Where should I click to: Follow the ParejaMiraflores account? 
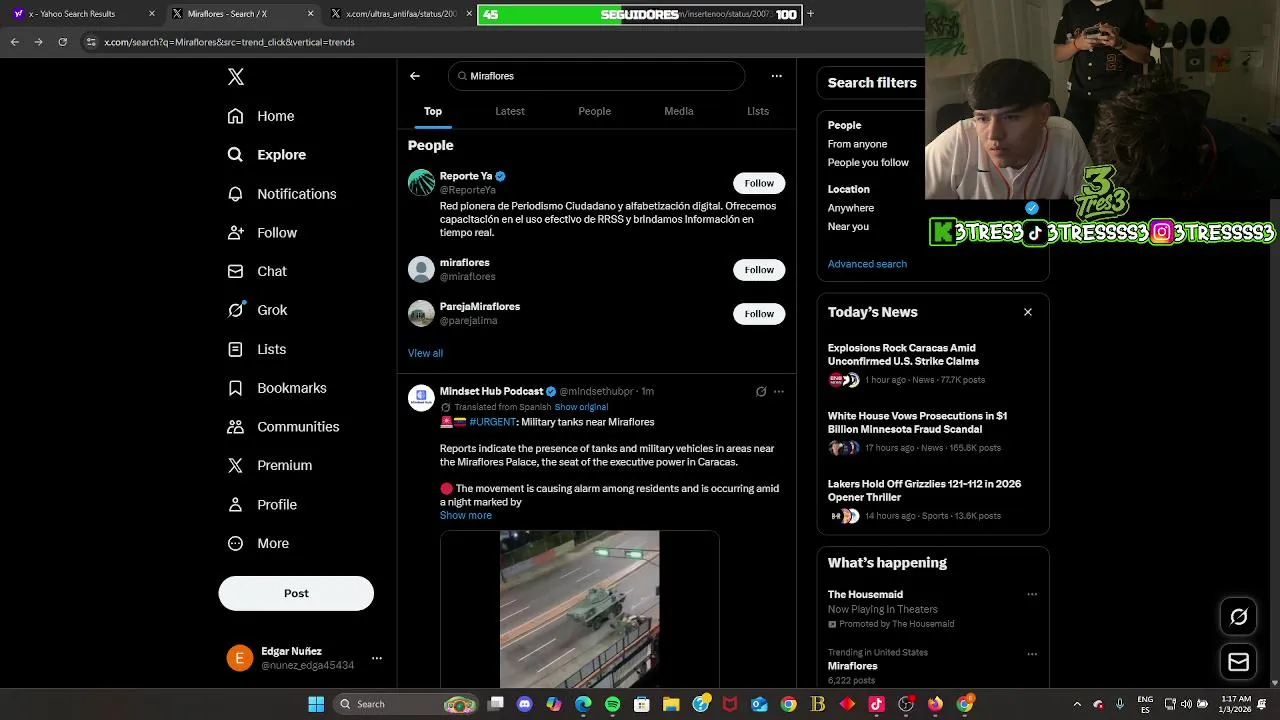point(759,314)
